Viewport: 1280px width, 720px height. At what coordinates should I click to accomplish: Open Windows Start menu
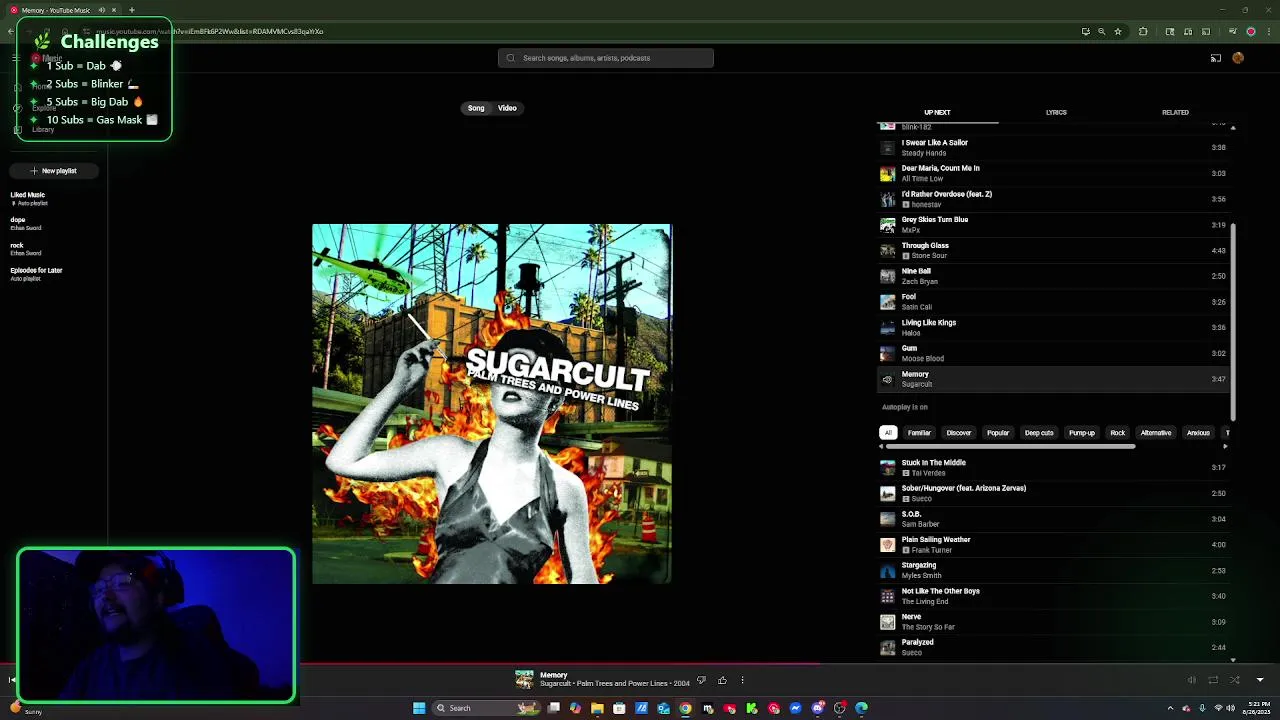click(419, 708)
